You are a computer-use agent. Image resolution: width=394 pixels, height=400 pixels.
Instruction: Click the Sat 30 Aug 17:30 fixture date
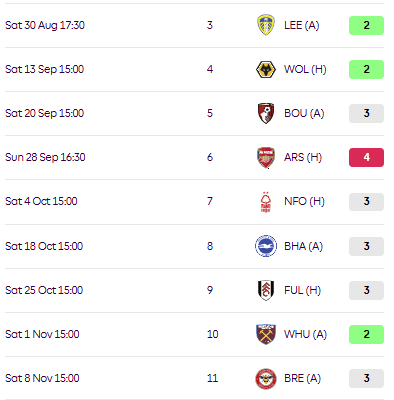(45, 25)
